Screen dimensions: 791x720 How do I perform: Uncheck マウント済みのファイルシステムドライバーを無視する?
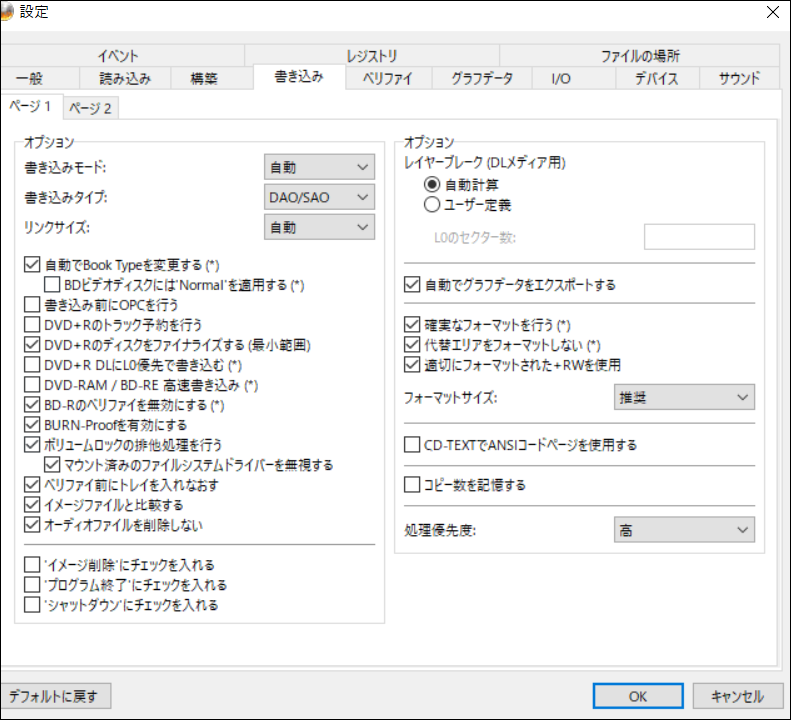tap(52, 465)
